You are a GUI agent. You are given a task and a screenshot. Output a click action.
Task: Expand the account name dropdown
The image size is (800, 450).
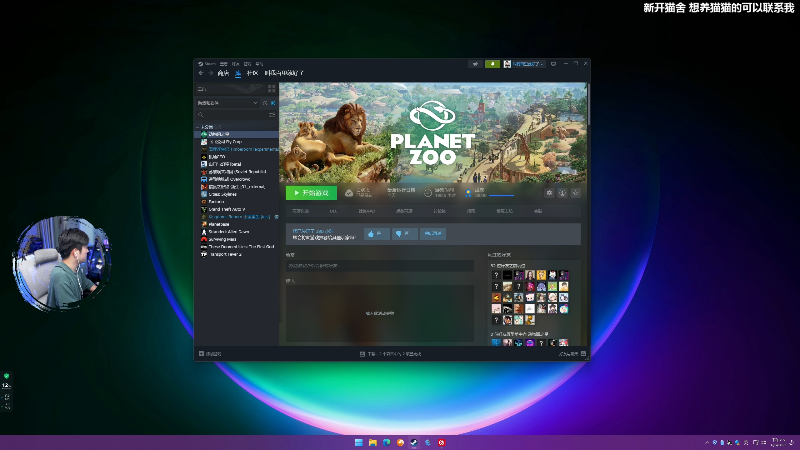pos(528,64)
